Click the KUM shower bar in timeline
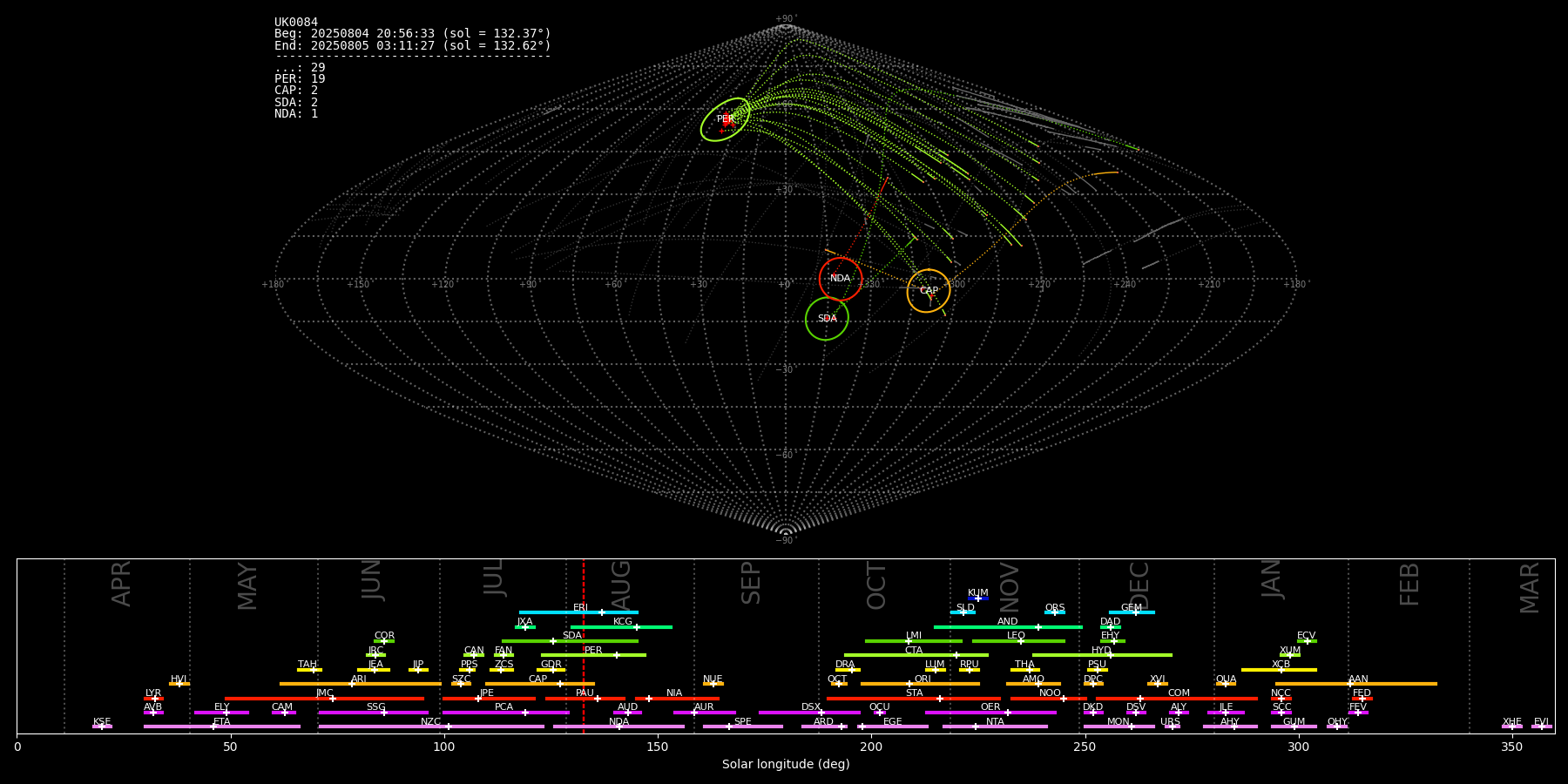This screenshot has height=784, width=1568. [978, 598]
